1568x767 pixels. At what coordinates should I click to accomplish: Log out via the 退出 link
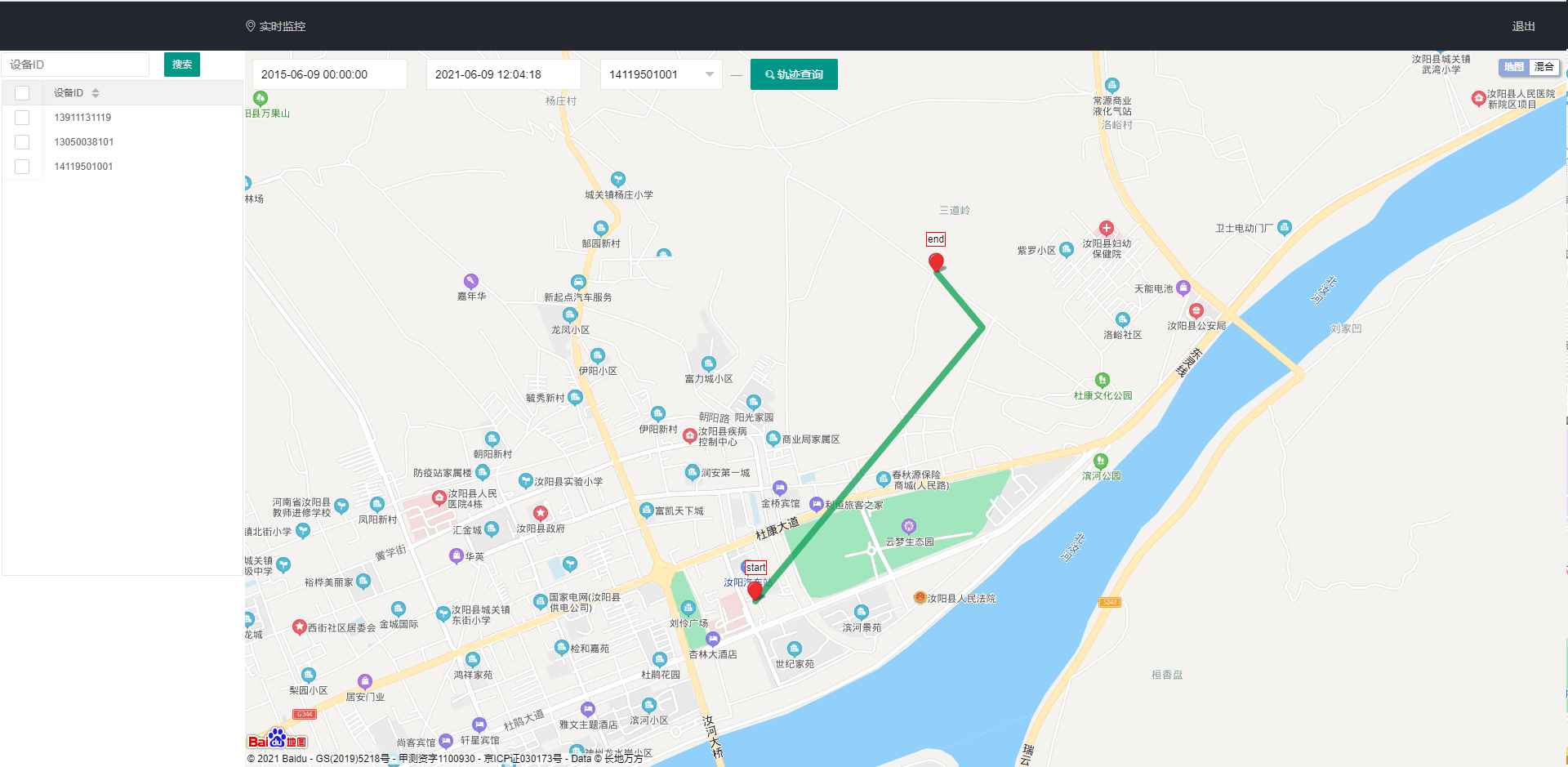point(1524,25)
